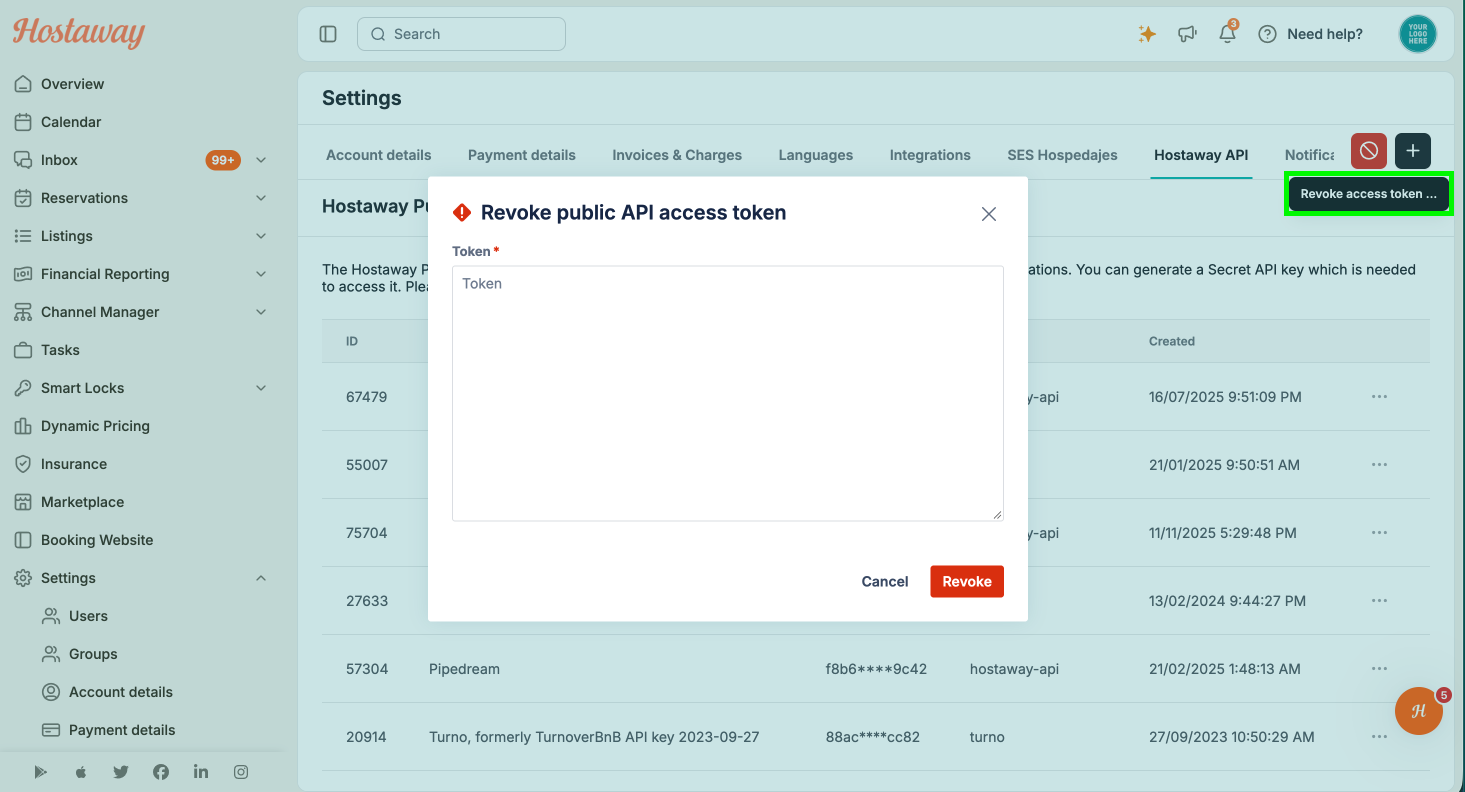The height and width of the screenshot is (792, 1465).
Task: Click inside the Token text area
Action: [727, 393]
